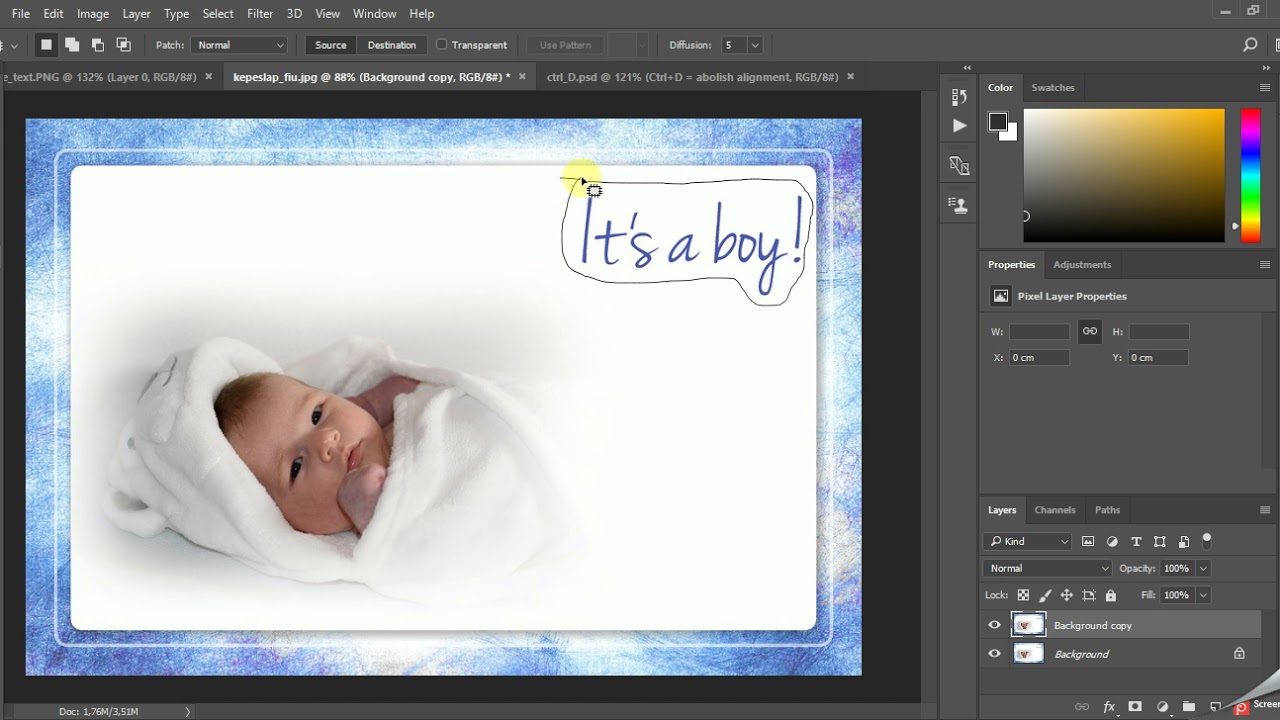Open the Layers panel menu icon
Viewport: 1280px width, 720px height.
coord(1265,510)
